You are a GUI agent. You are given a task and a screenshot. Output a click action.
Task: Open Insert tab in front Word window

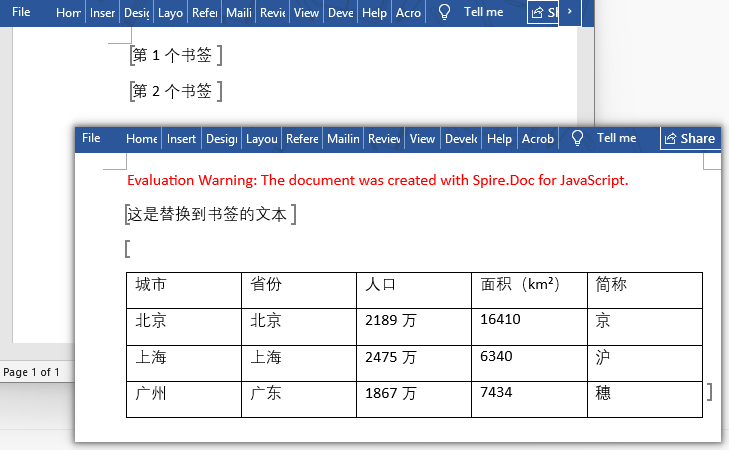point(181,139)
